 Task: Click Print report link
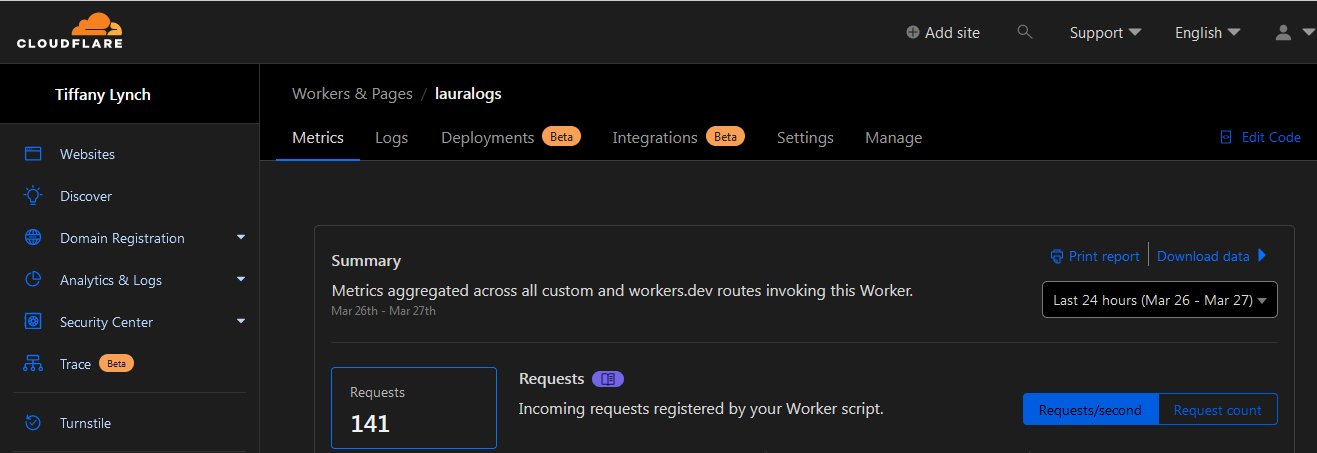click(x=1095, y=256)
